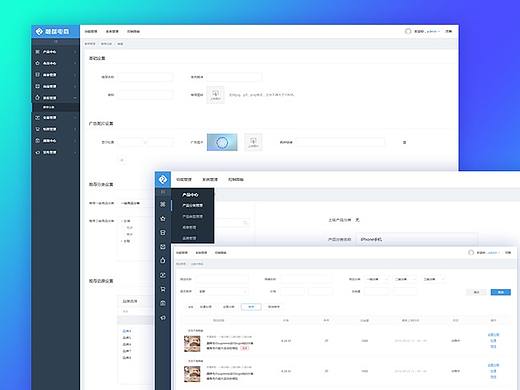Image resolution: width=520 pixels, height=390 pixels.
Task: Click droplet icon in the collapsed sidebar
Action: pos(163,260)
